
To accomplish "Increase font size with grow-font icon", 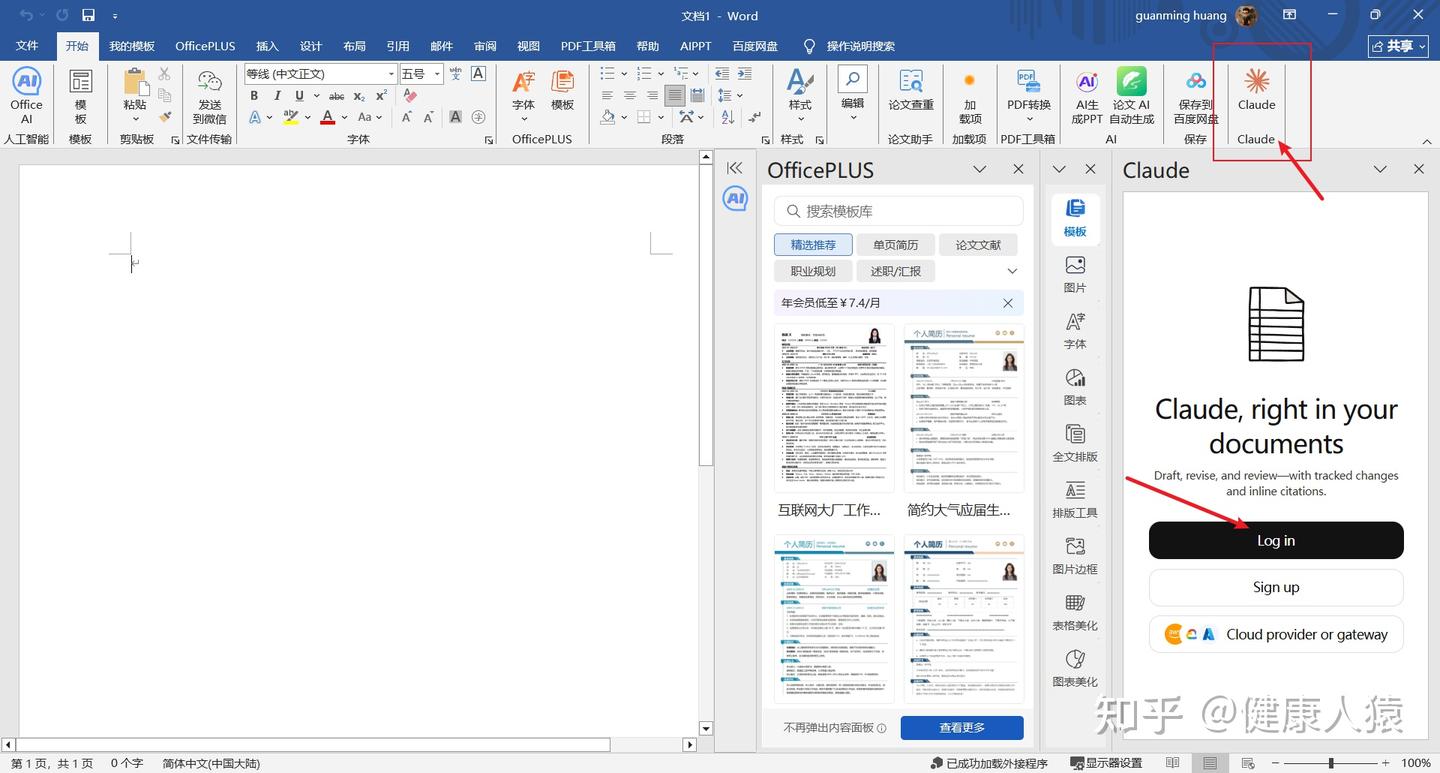I will 407,117.
